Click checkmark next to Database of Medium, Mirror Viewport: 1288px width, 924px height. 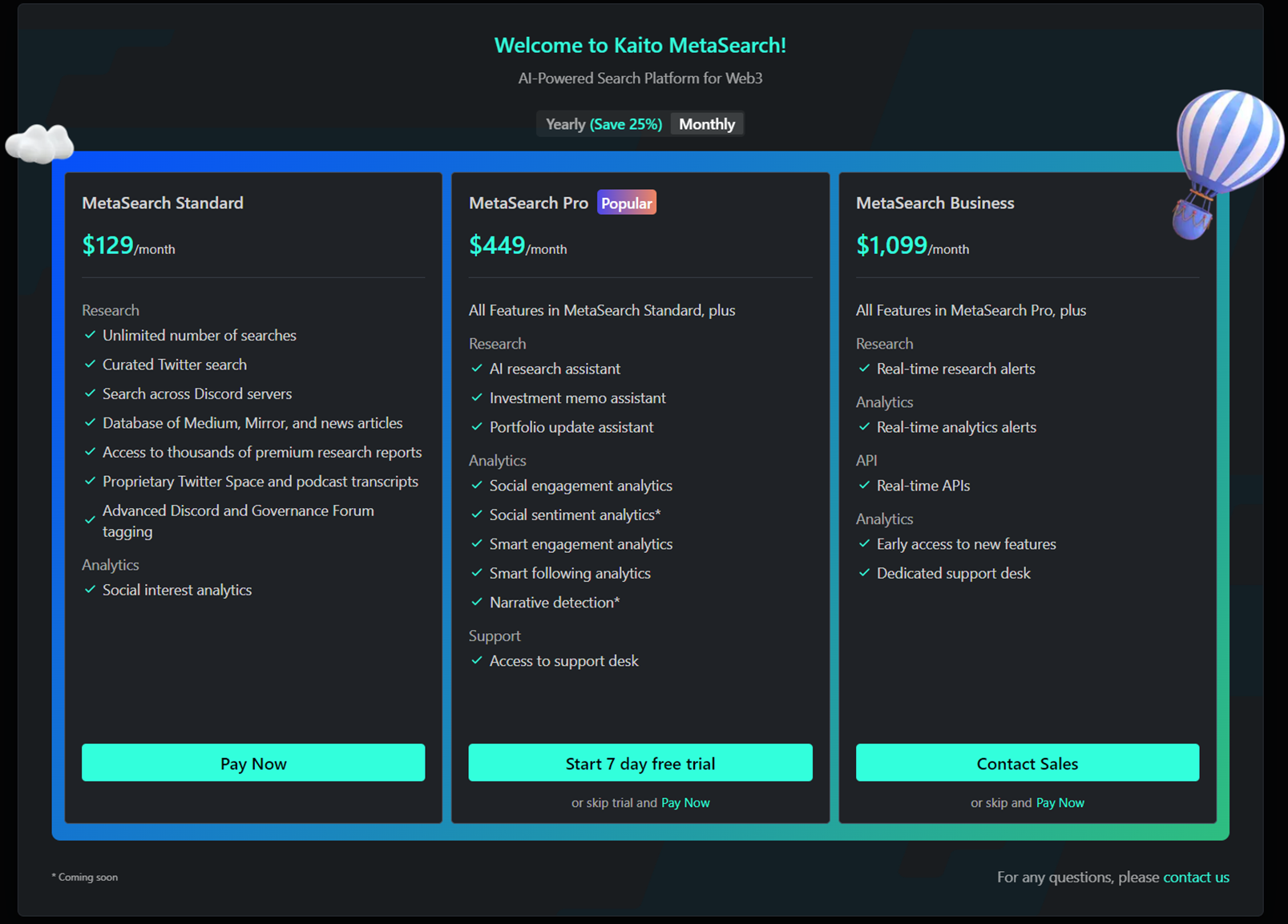[90, 423]
